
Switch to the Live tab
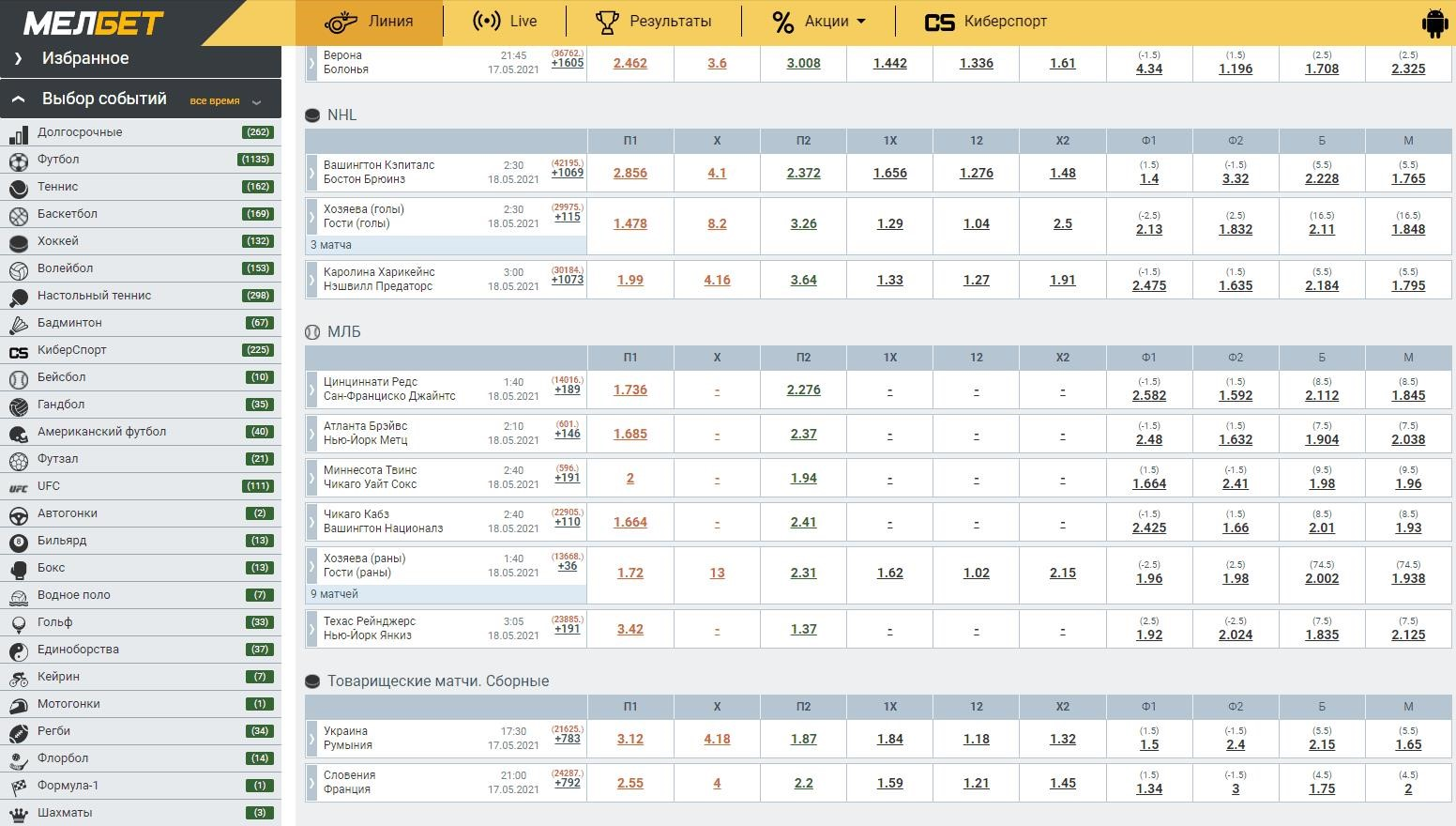505,22
